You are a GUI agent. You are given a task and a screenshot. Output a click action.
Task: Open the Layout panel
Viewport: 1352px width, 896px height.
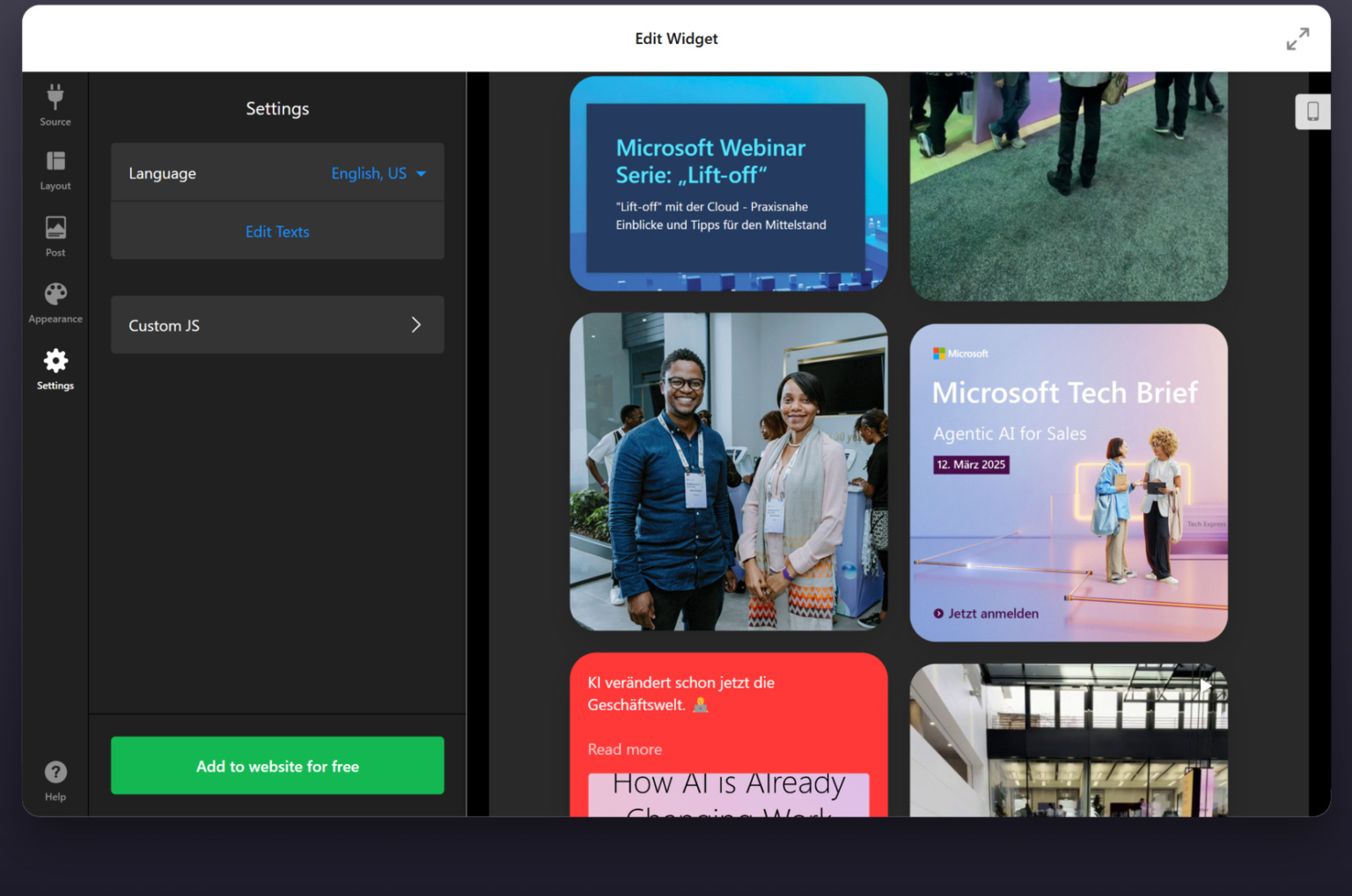[55, 168]
